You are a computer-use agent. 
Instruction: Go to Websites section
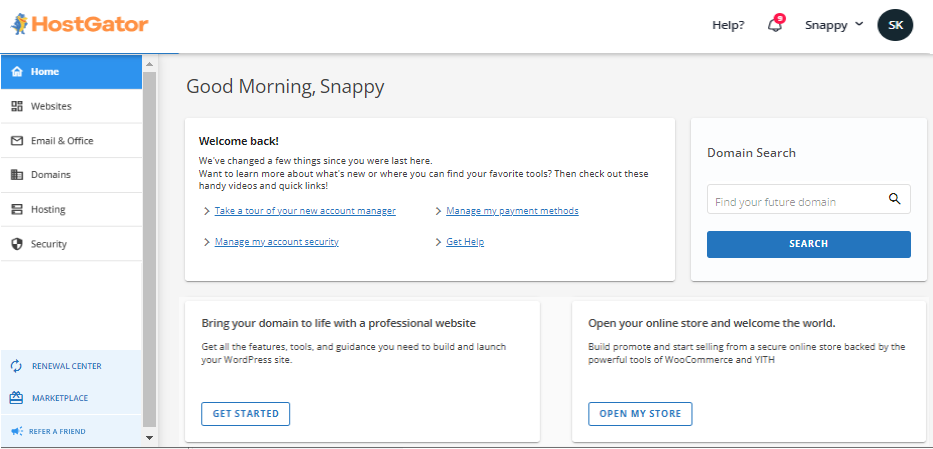[71, 106]
